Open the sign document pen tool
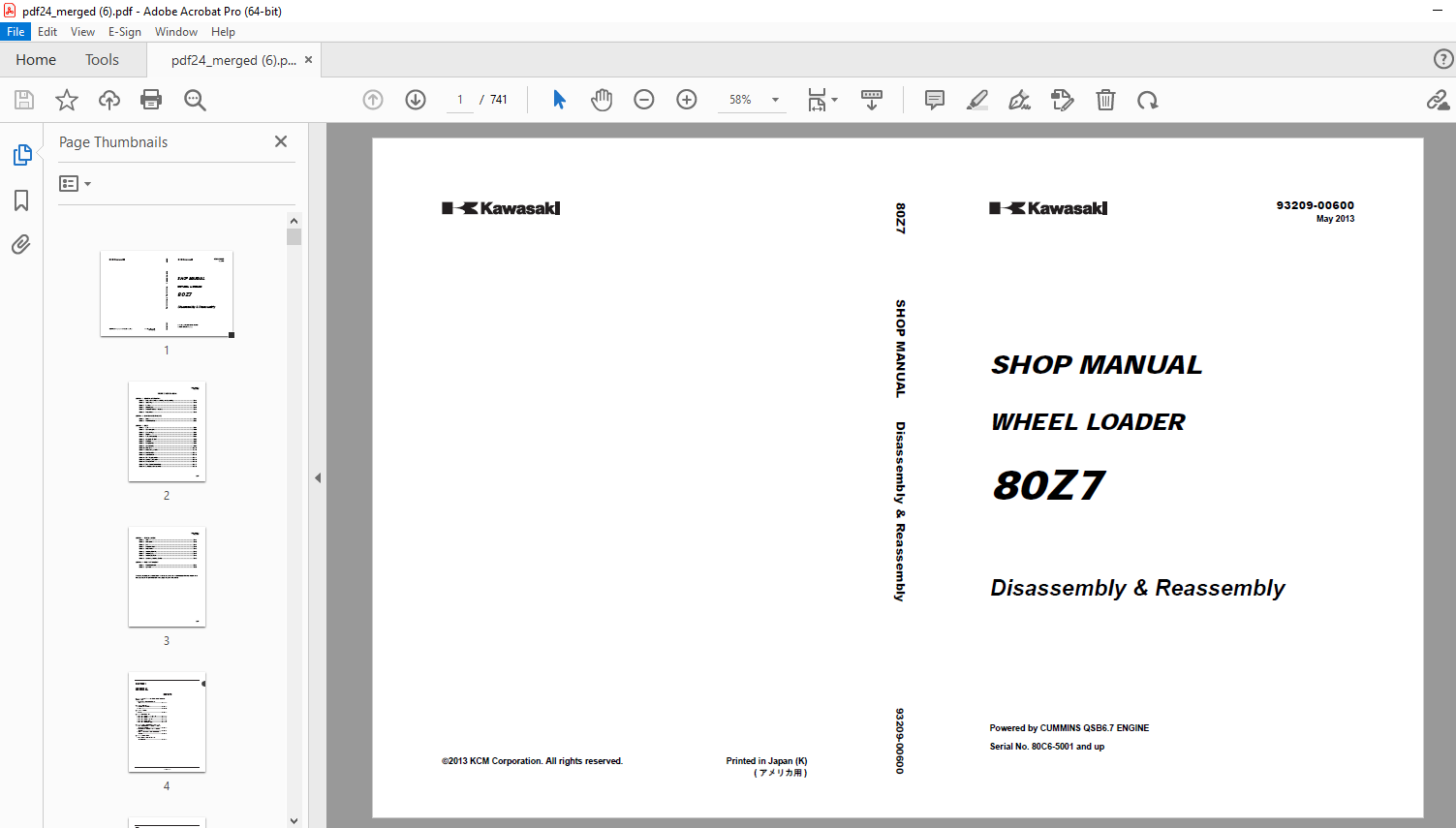 point(1019,100)
